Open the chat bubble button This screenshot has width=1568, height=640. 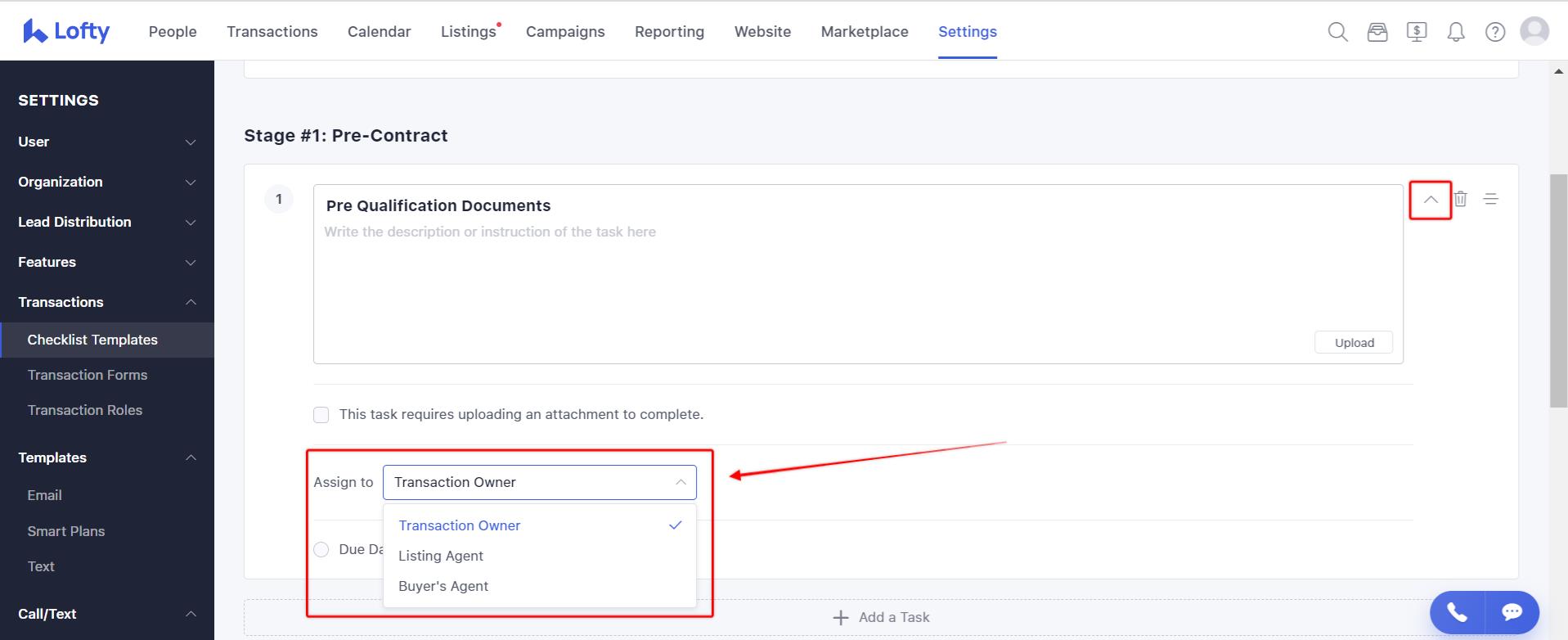pyautogui.click(x=1512, y=612)
